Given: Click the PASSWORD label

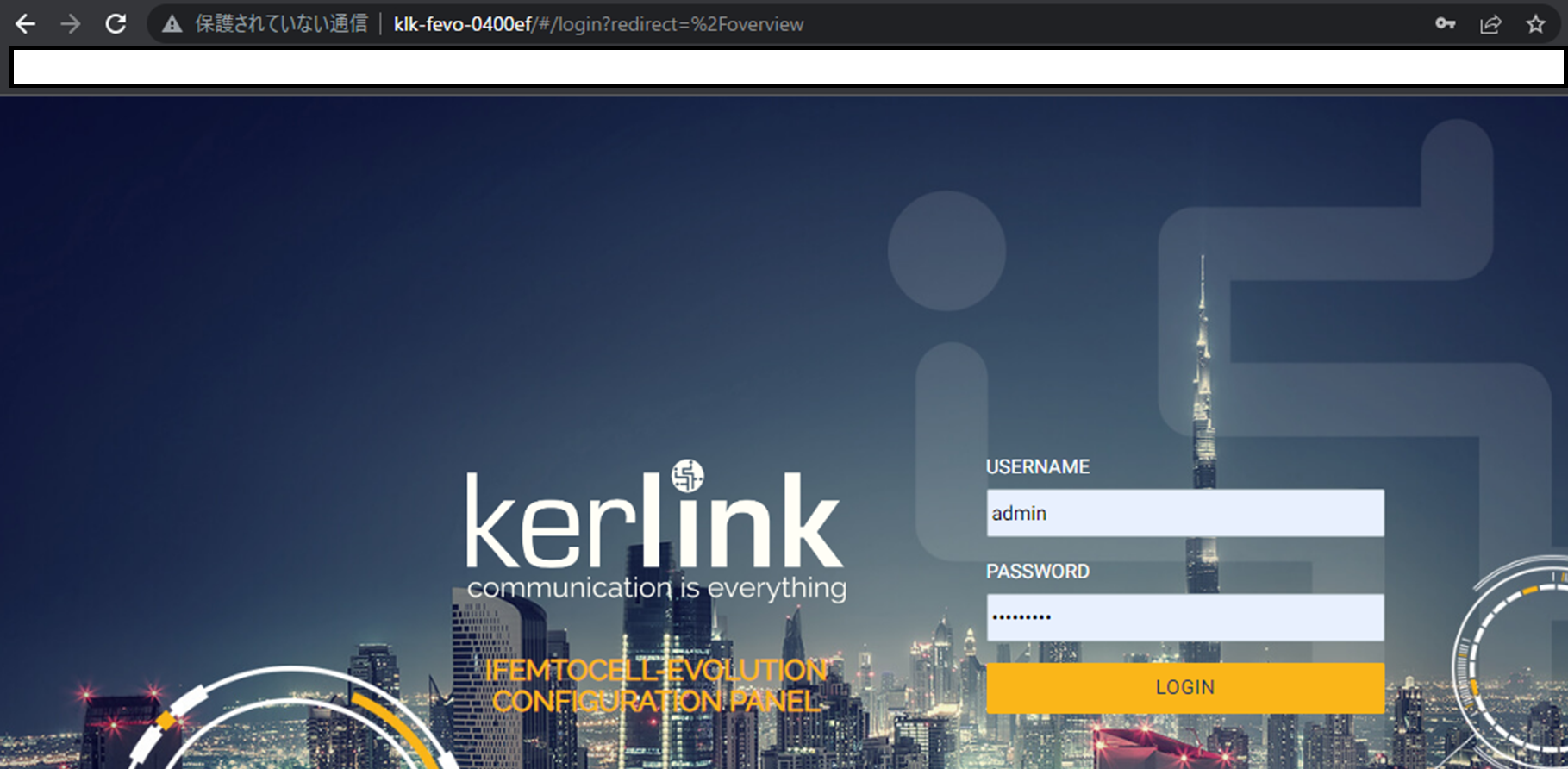Looking at the screenshot, I should coord(1037,572).
